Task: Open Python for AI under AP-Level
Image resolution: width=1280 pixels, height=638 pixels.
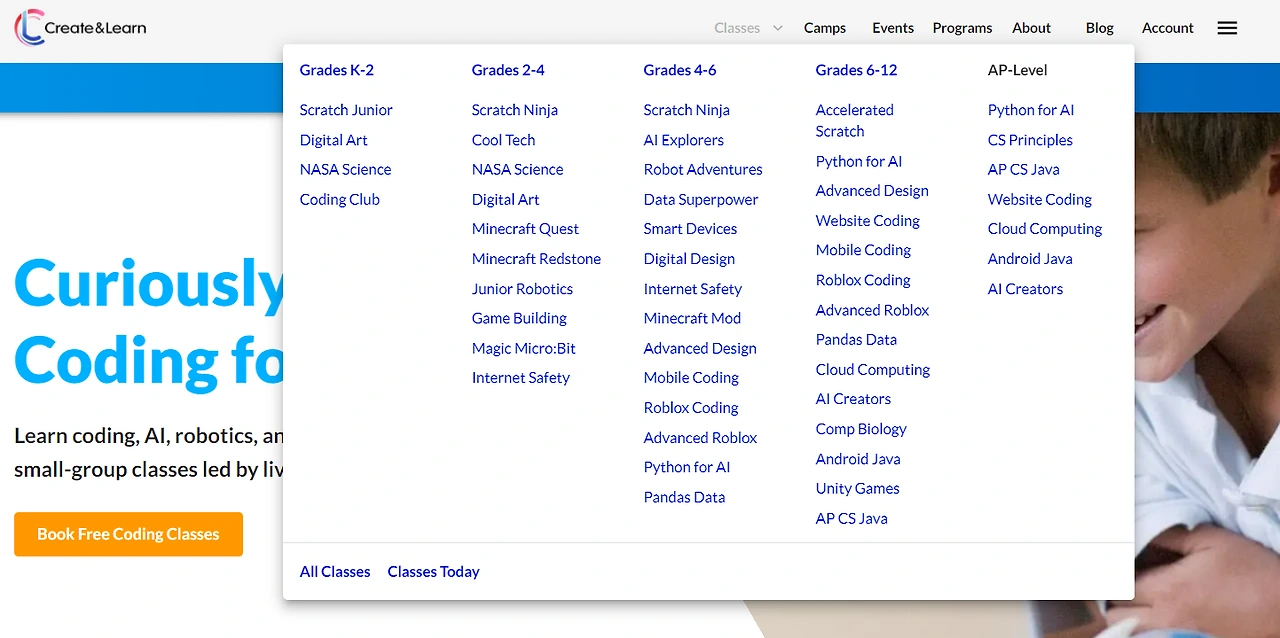Action: [x=1031, y=110]
